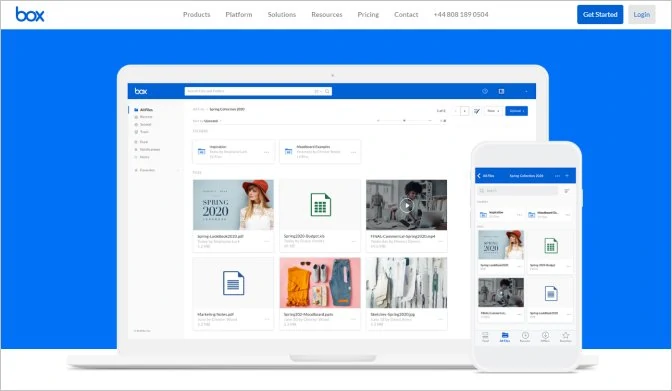Screen dimensions: 672x391
Task: Open the Moodboard Examples ellipsis menu on the laptop
Action: 353,152
